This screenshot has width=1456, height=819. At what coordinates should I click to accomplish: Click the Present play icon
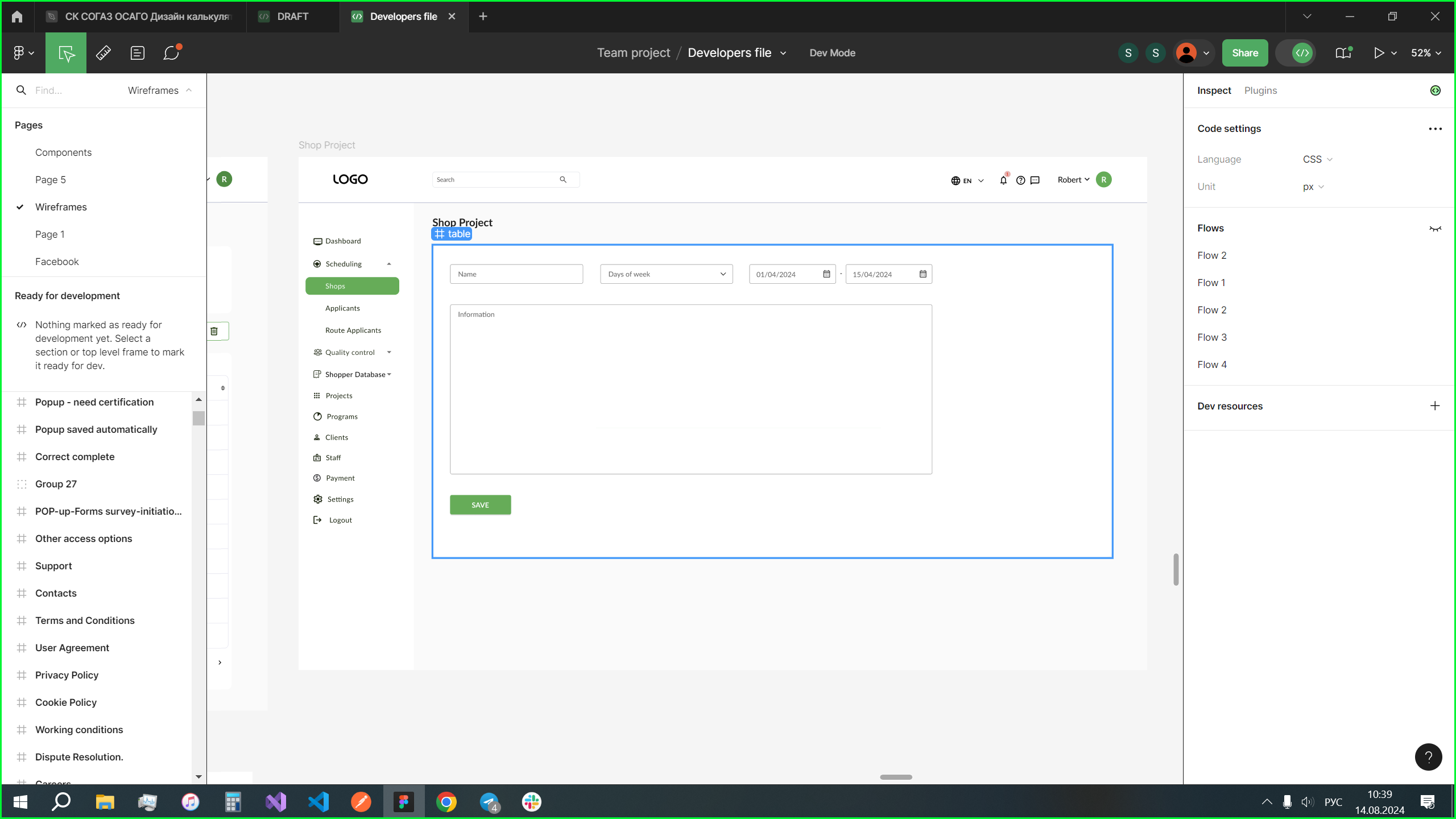point(1379,53)
